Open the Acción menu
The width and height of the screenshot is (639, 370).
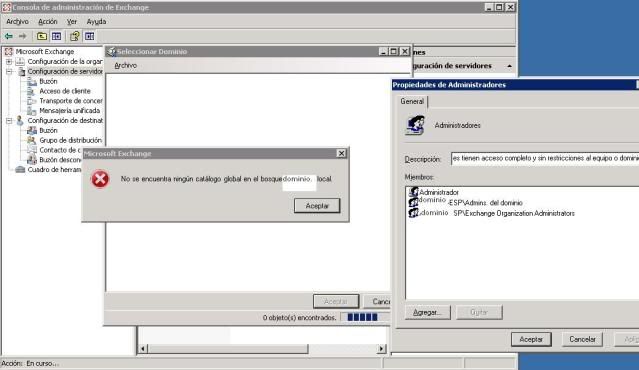click(48, 22)
